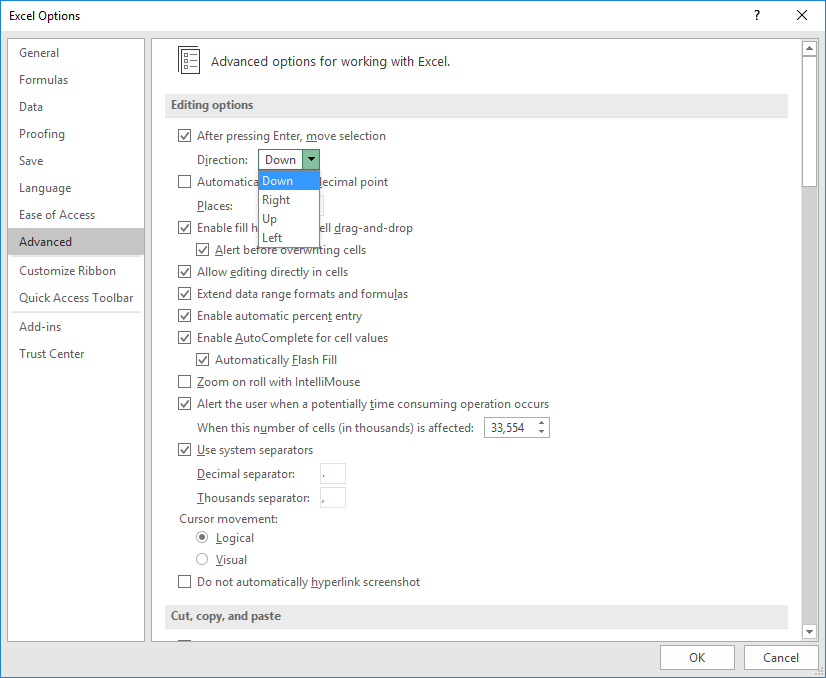The height and width of the screenshot is (678, 826).
Task: Toggle Enable fill handle checkbox
Action: click(184, 228)
